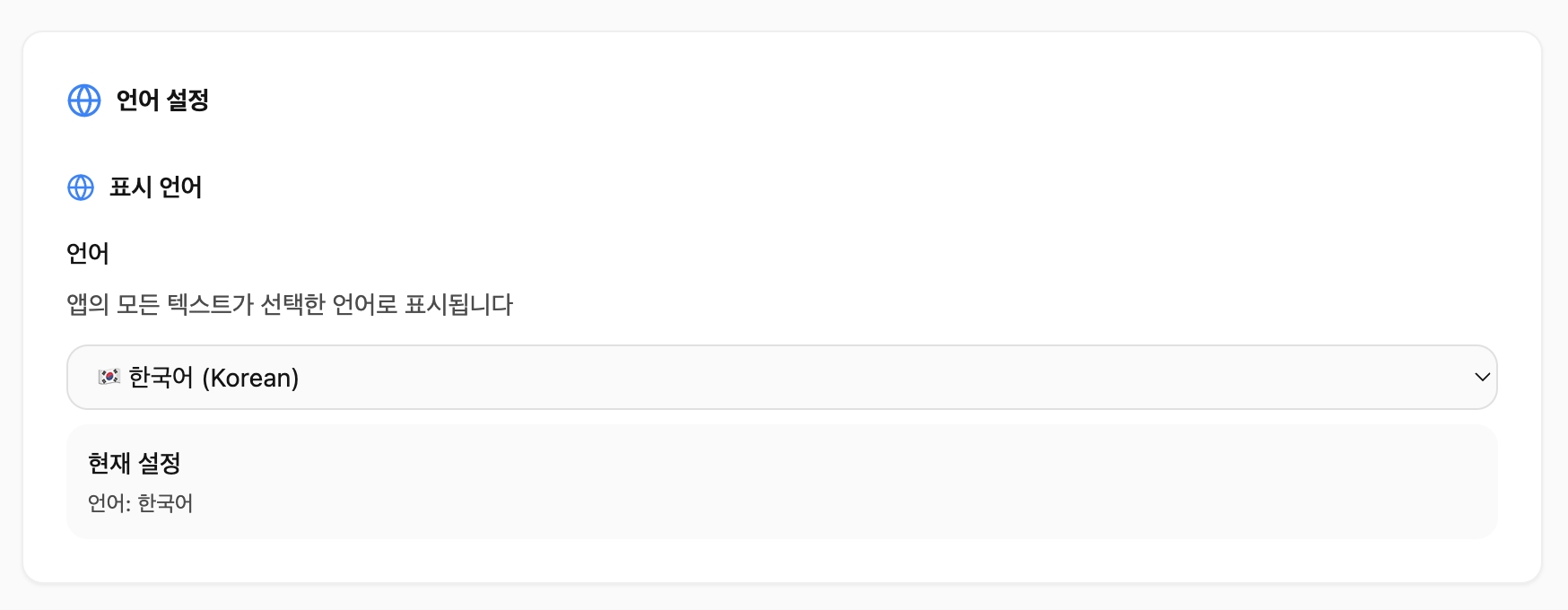Click the 언어 label above the description
1568x610 pixels.
[88, 254]
